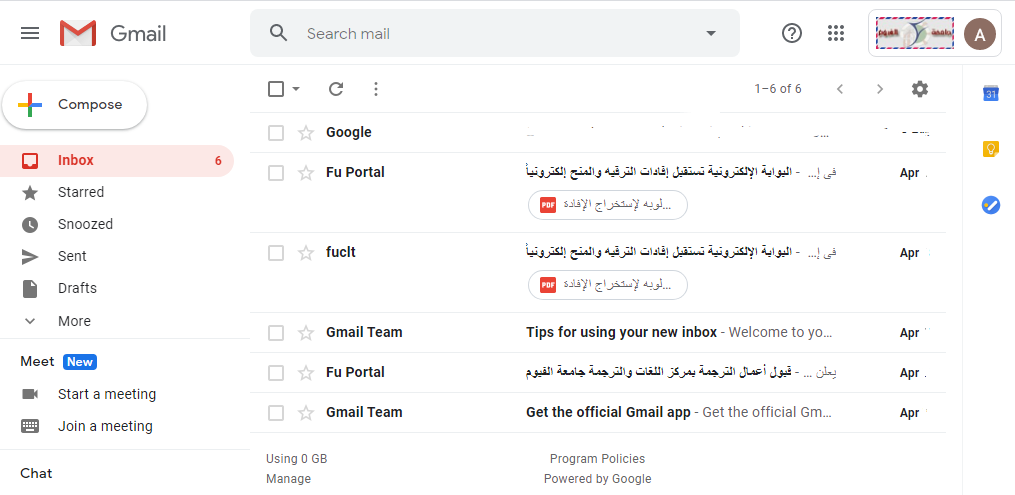Join a meeting in Meet
This screenshot has height=495, width=1015.
coord(105,426)
